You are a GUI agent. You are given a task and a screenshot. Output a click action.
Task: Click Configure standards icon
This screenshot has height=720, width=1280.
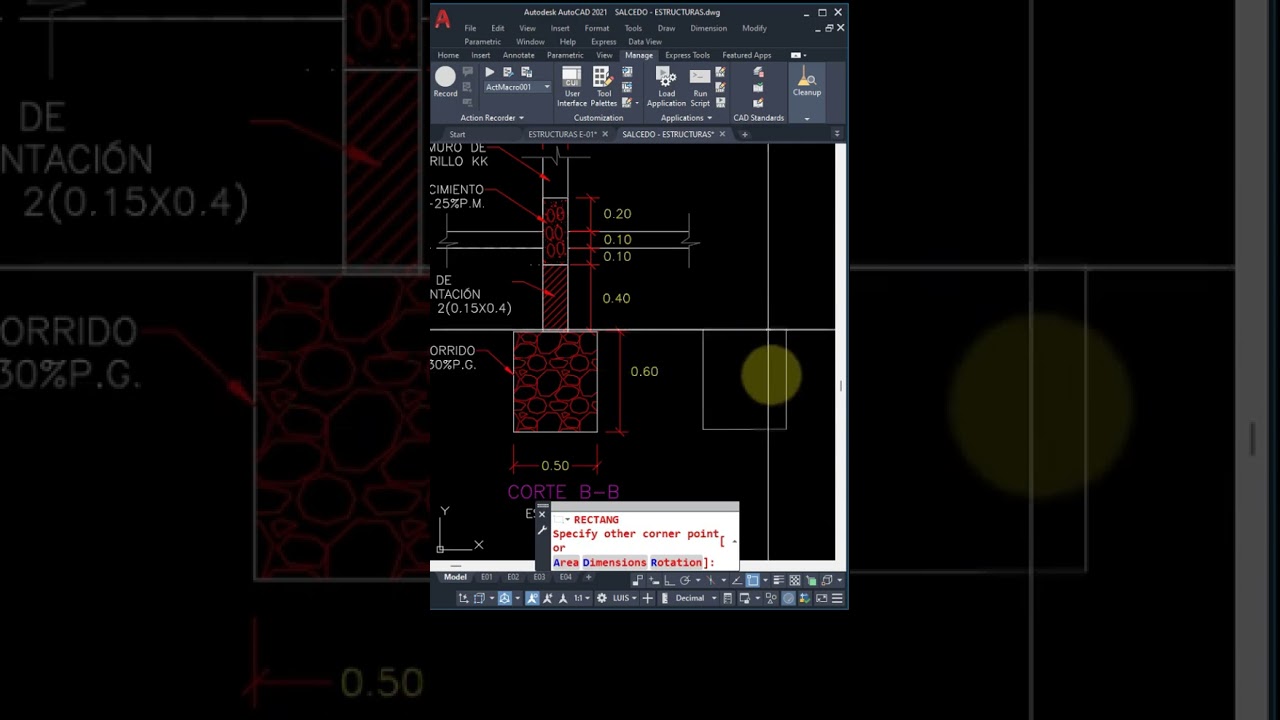click(x=758, y=102)
